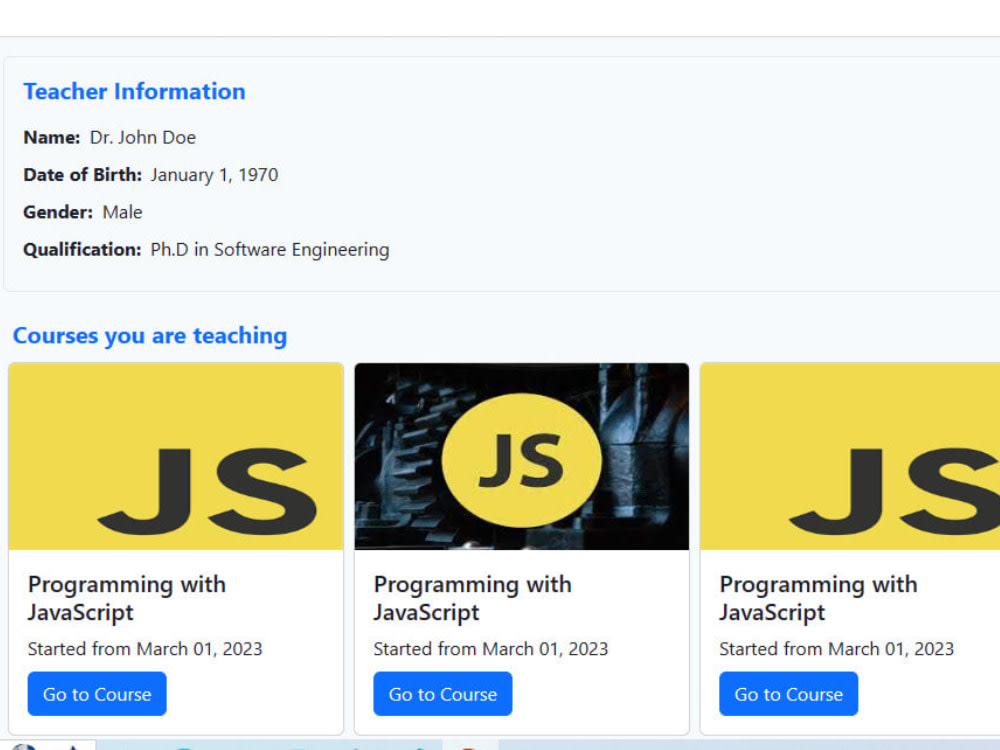This screenshot has height=750, width=1000.
Task: Select the date January 1, 1970
Action: click(214, 175)
